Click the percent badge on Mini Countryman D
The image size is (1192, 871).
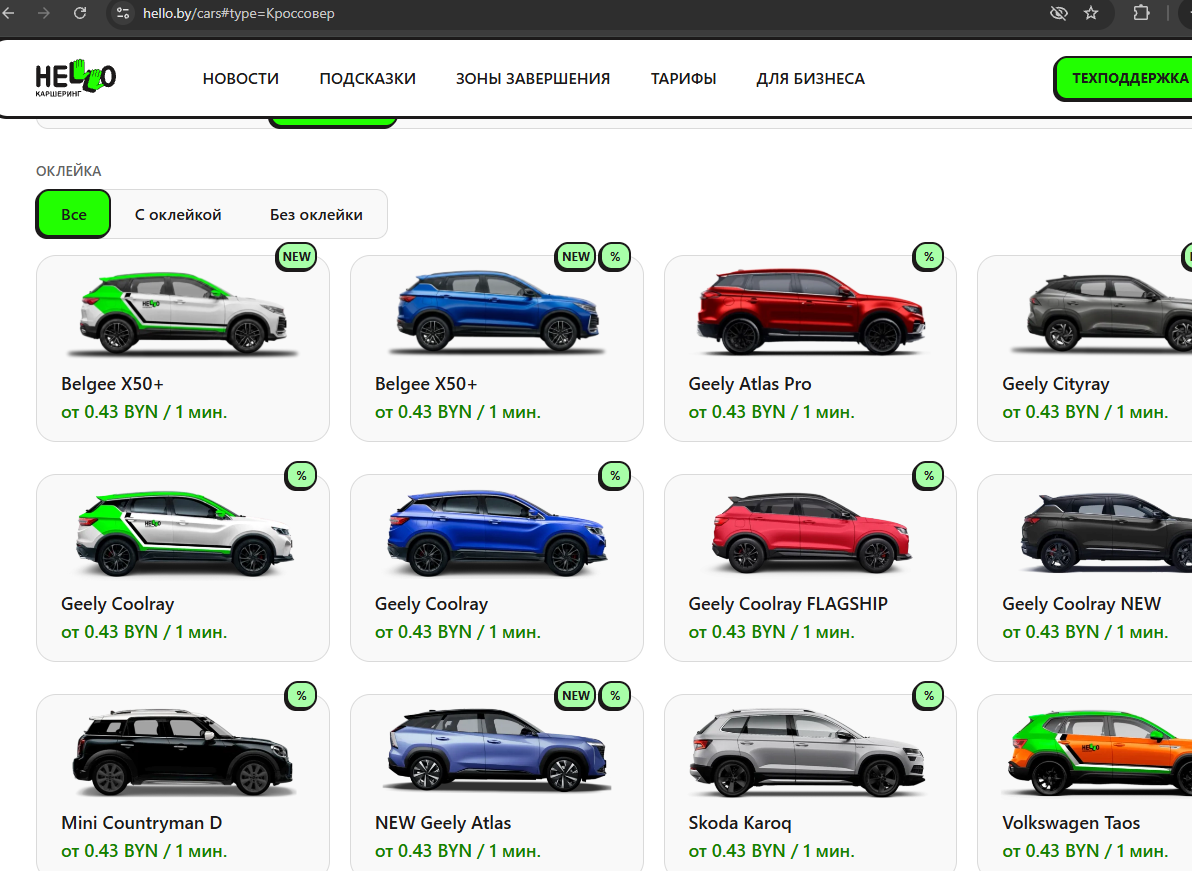(301, 695)
